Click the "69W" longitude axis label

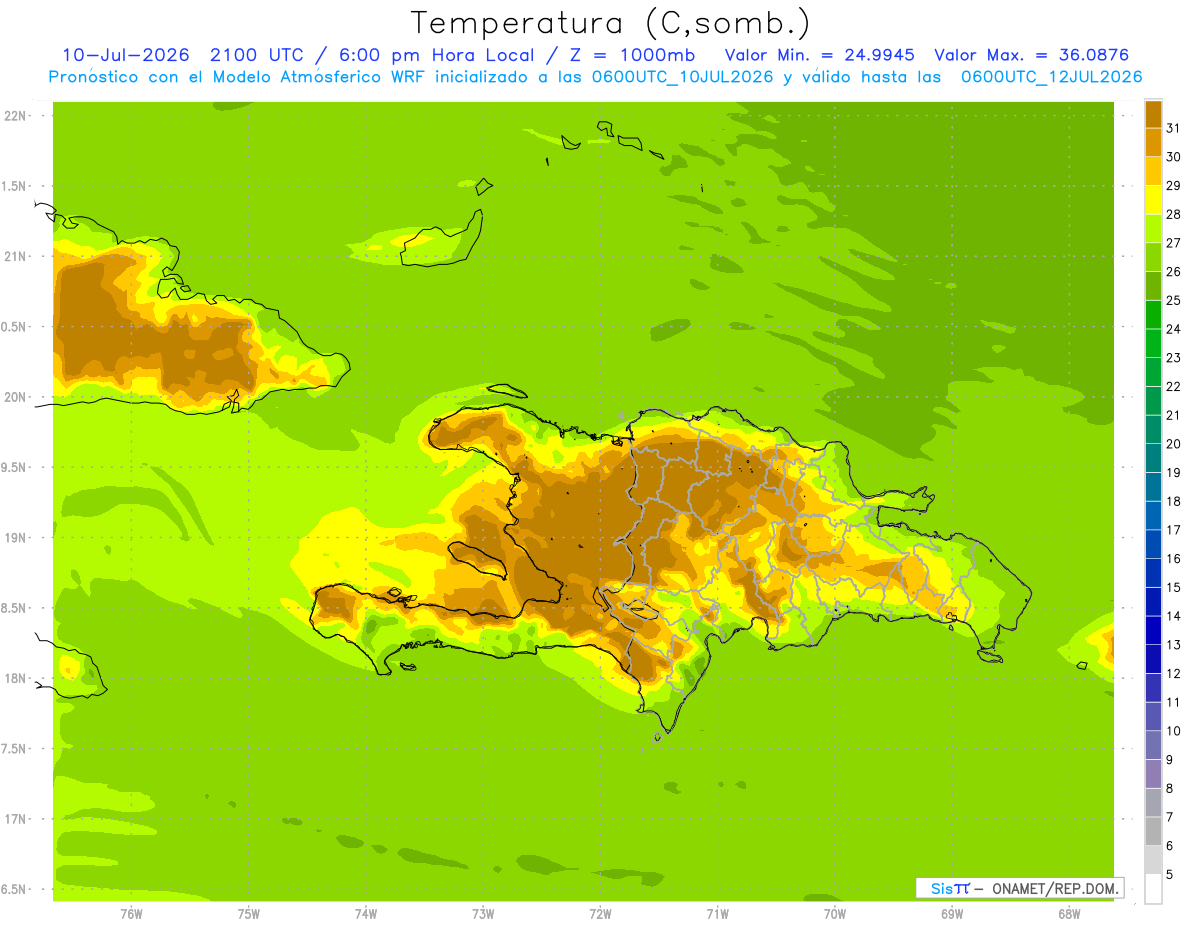(x=951, y=914)
